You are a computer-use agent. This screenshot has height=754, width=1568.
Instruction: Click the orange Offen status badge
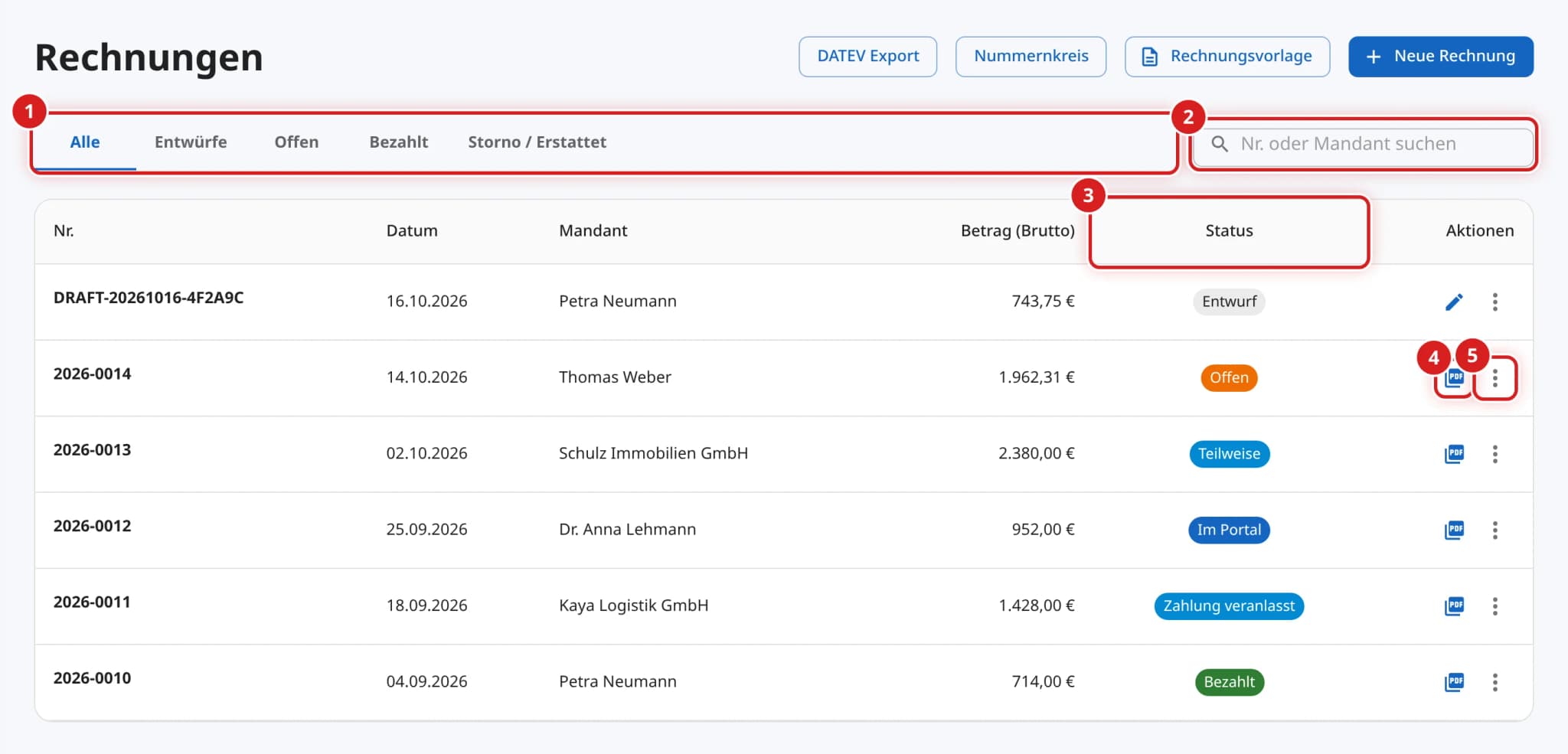click(x=1229, y=377)
